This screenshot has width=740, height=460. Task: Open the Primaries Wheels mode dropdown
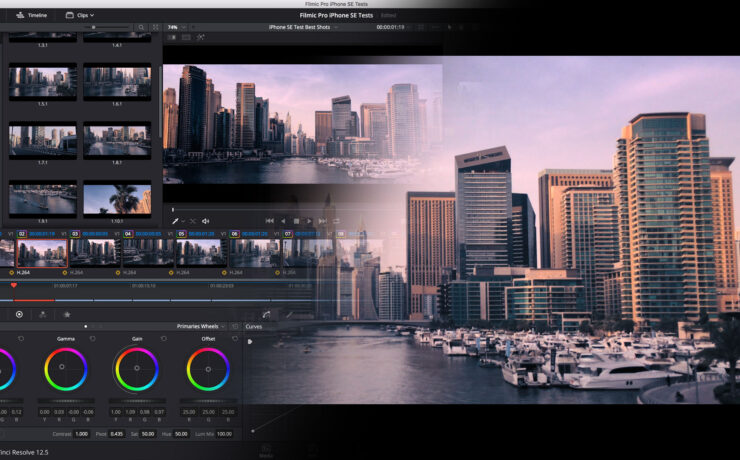pos(201,326)
